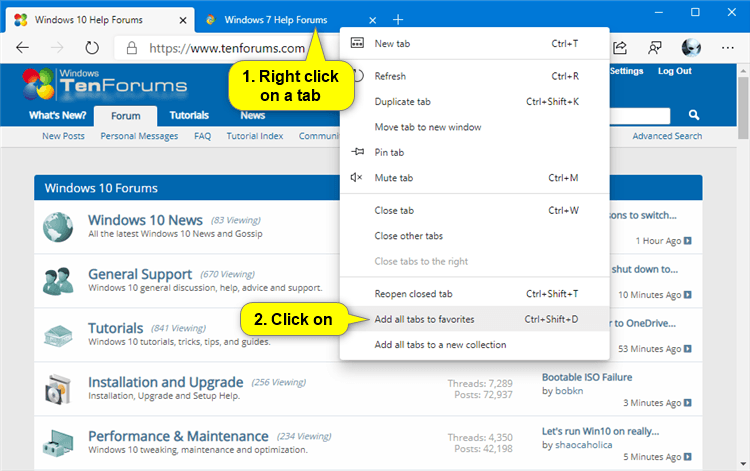Open the browser three-dots menu
The width and height of the screenshot is (750, 471).
point(728,47)
